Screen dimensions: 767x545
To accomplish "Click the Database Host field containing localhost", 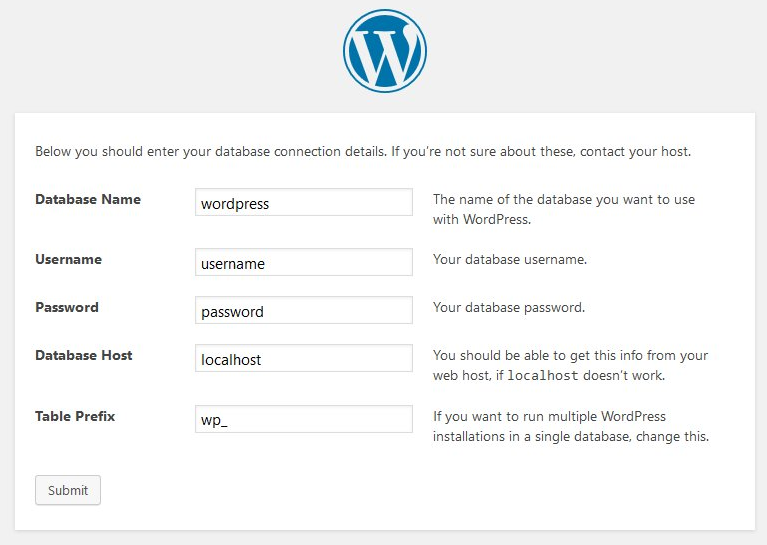I will pos(304,359).
